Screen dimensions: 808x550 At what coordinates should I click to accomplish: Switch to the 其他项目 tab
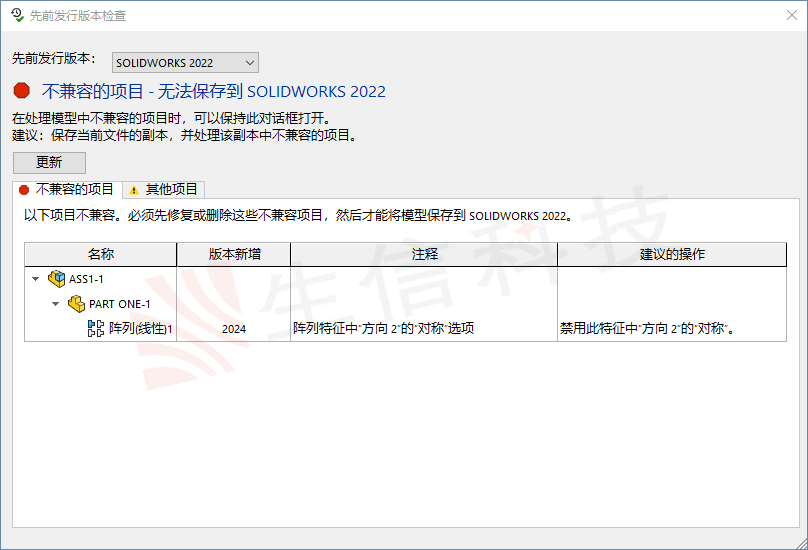point(164,190)
